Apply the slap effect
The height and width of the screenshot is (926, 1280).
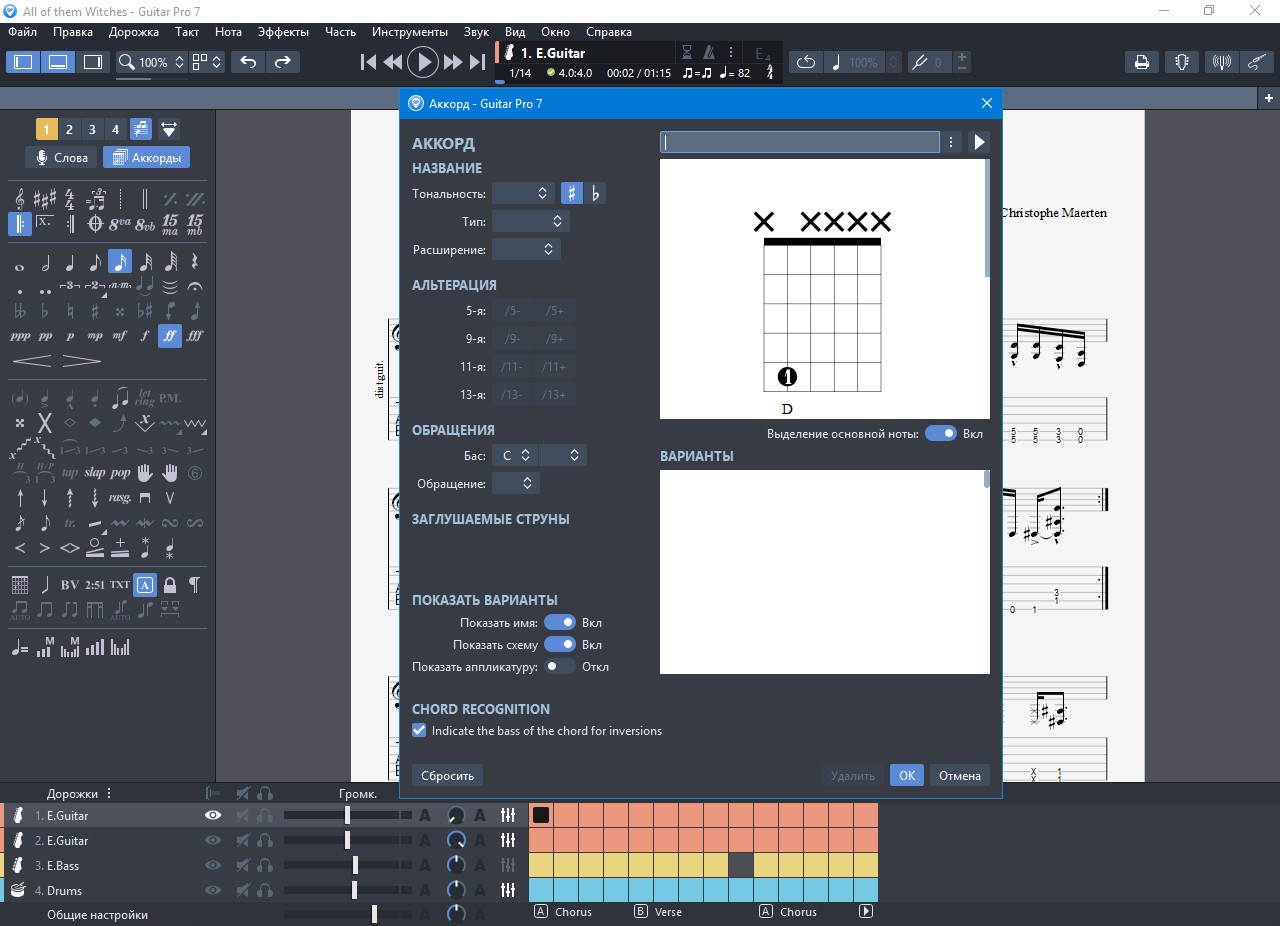[95, 472]
